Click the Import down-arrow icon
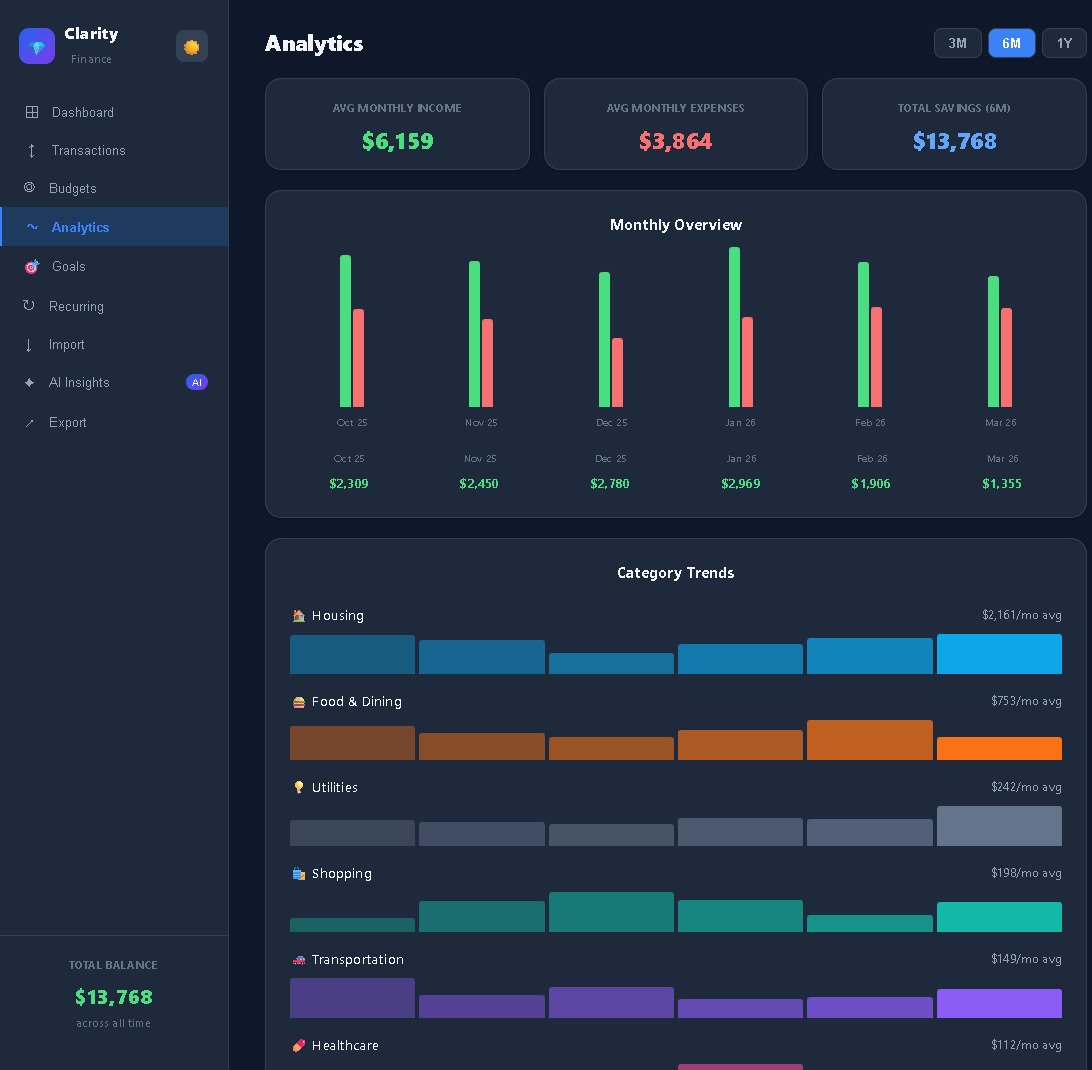The height and width of the screenshot is (1070, 1092). pos(29,345)
